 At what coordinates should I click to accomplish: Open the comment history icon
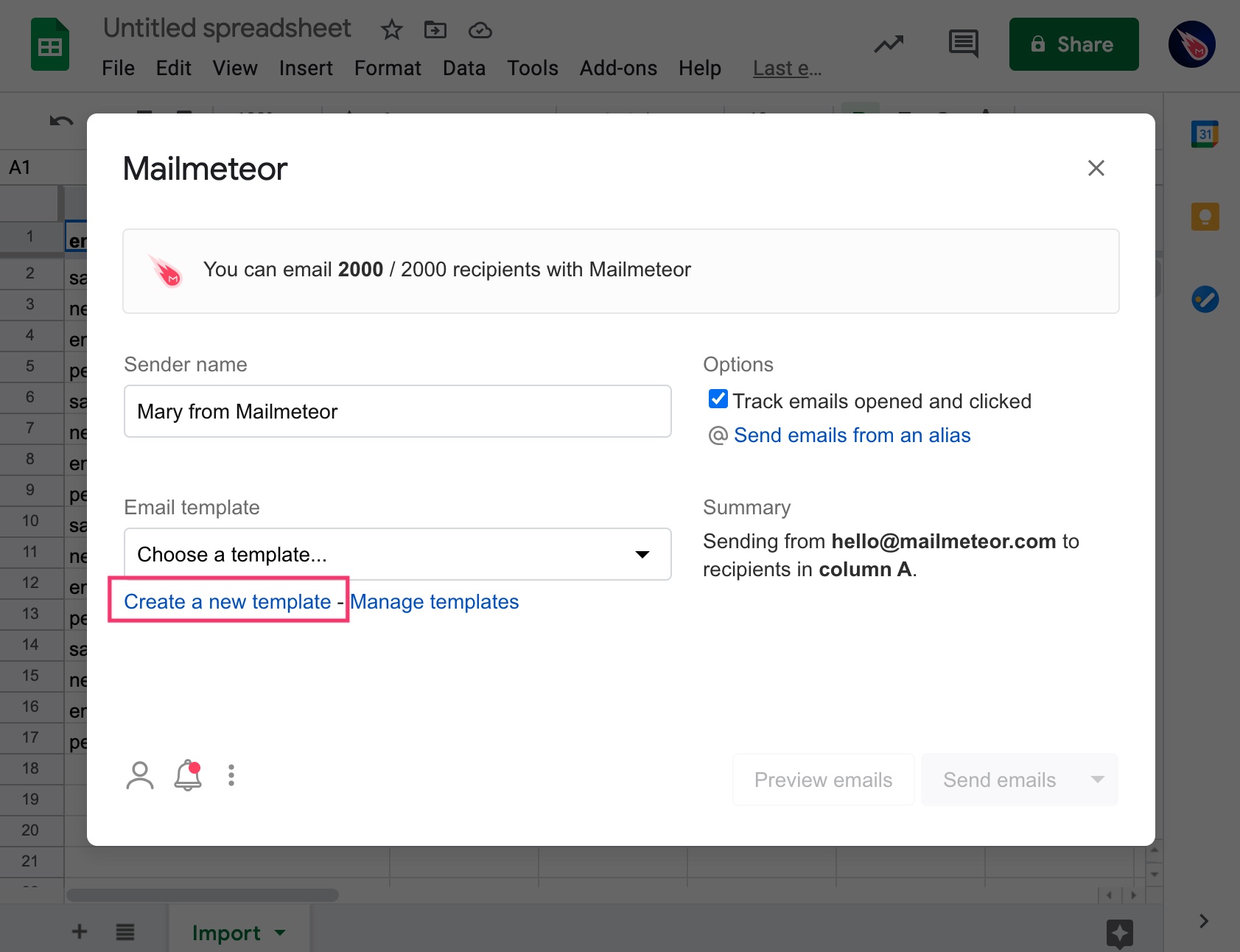(x=963, y=44)
